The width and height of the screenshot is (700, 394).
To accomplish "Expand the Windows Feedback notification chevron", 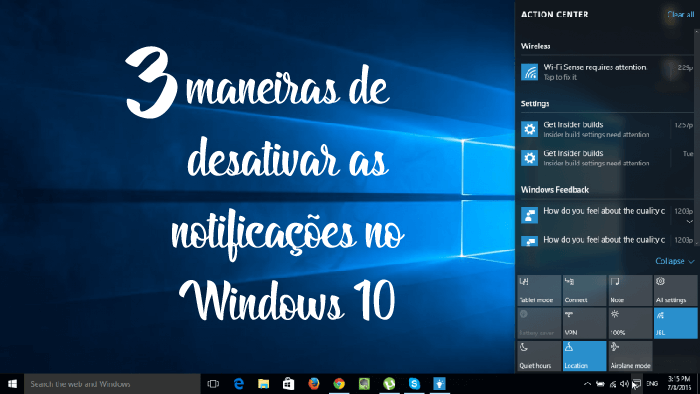I will (689, 221).
